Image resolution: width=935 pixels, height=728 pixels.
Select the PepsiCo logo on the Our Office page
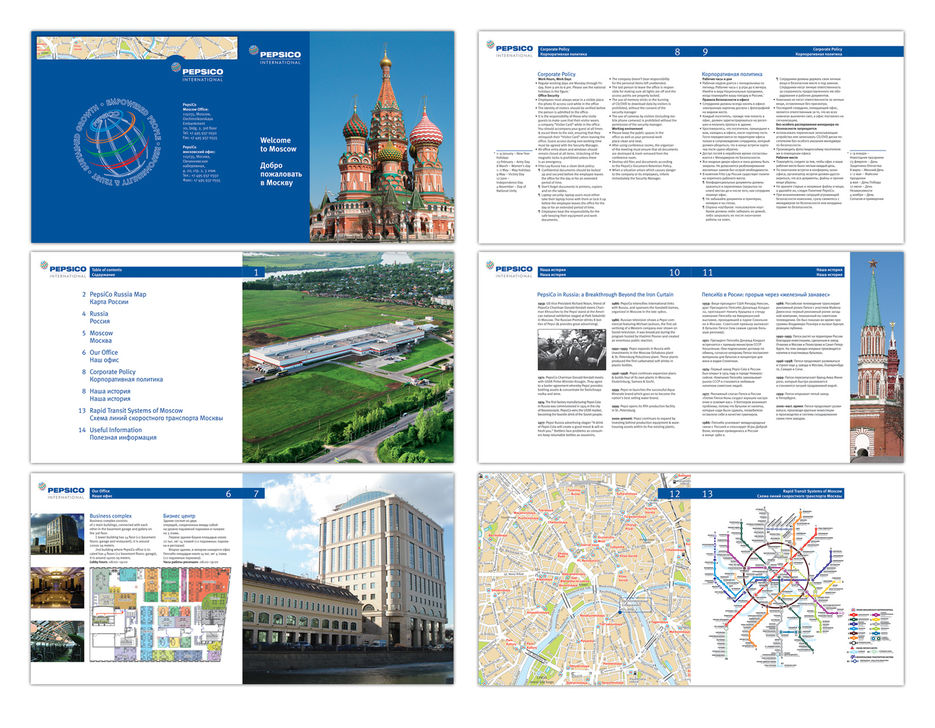point(61,491)
